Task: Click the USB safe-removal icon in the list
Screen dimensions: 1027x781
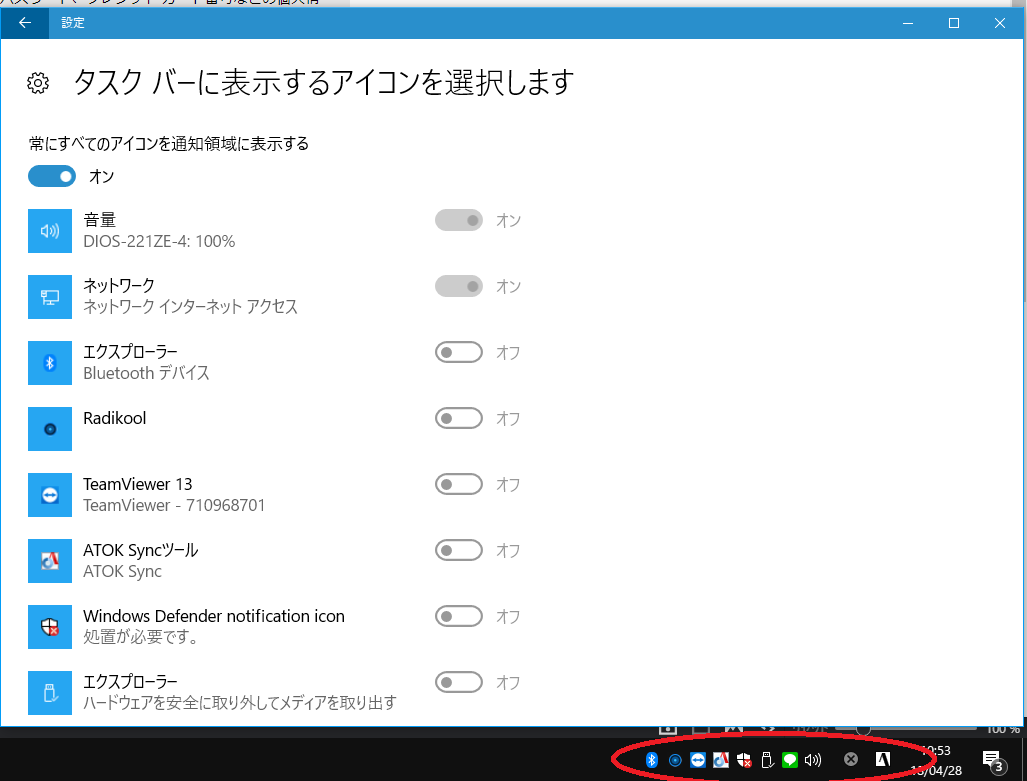Action: 50,693
